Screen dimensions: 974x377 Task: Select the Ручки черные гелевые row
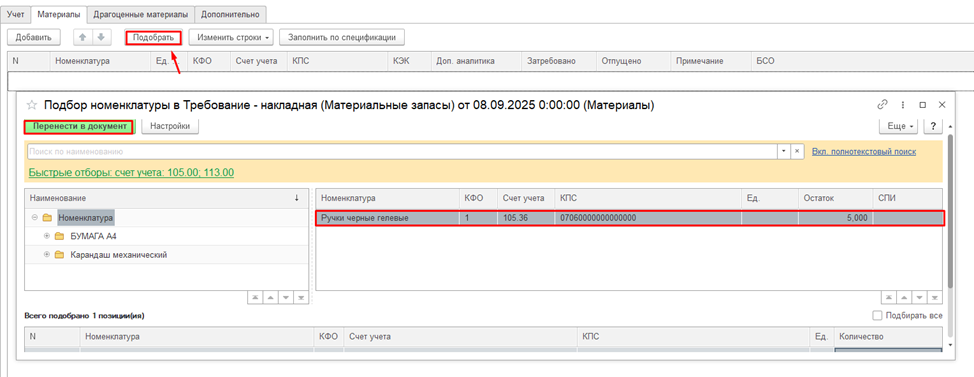tap(630, 218)
